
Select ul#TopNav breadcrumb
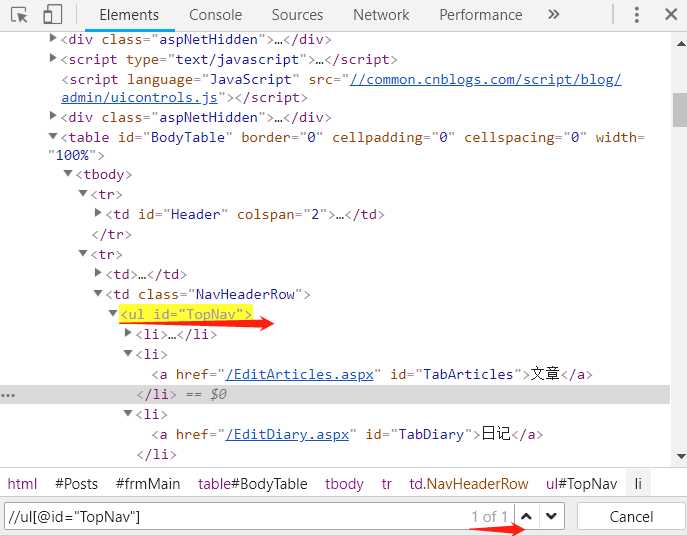pyautogui.click(x=581, y=484)
